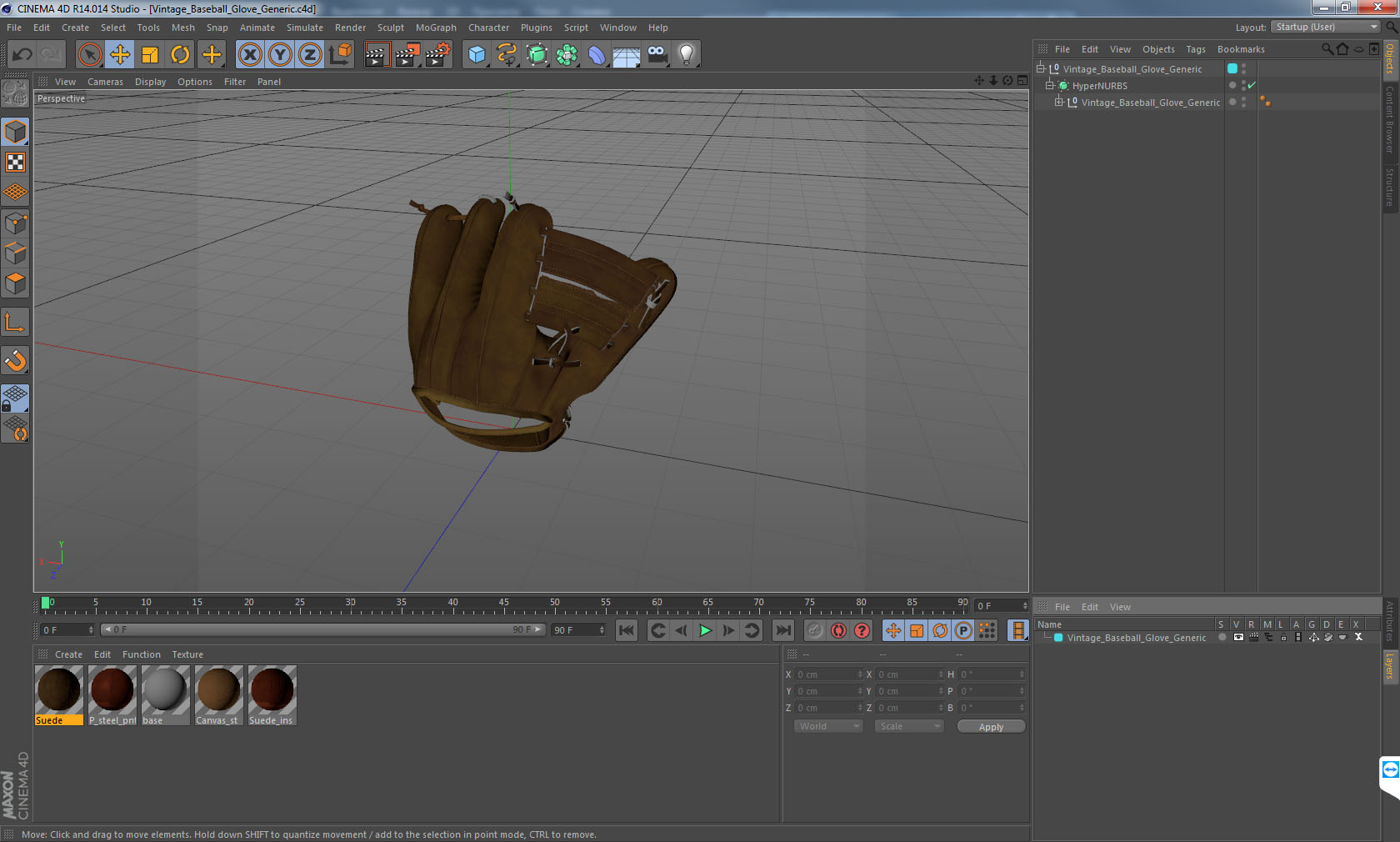The height and width of the screenshot is (842, 1400).
Task: Open World coordinate dropdown
Action: (x=827, y=726)
